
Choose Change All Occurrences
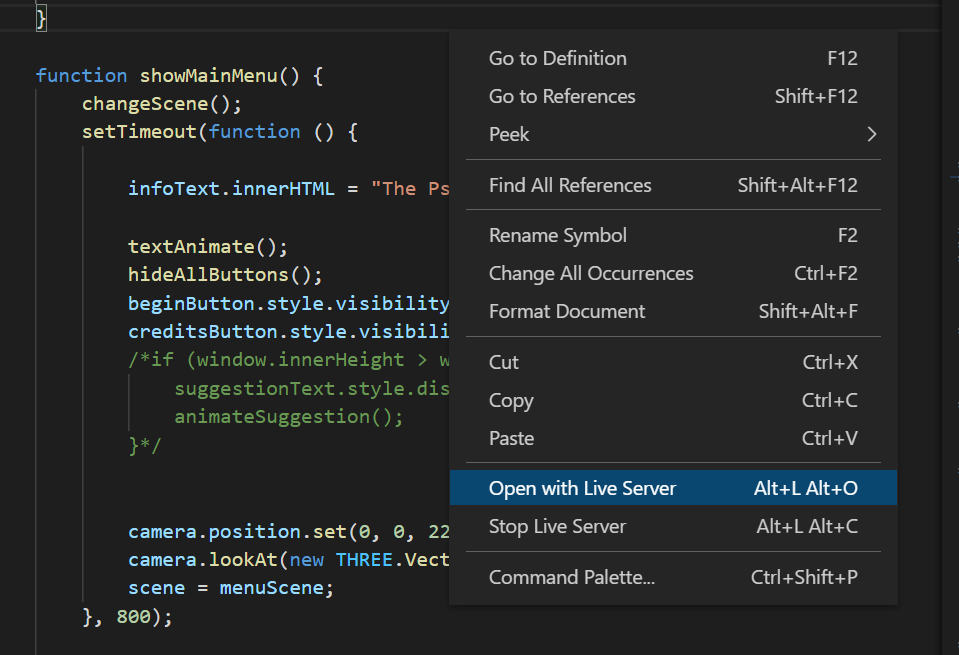point(673,273)
